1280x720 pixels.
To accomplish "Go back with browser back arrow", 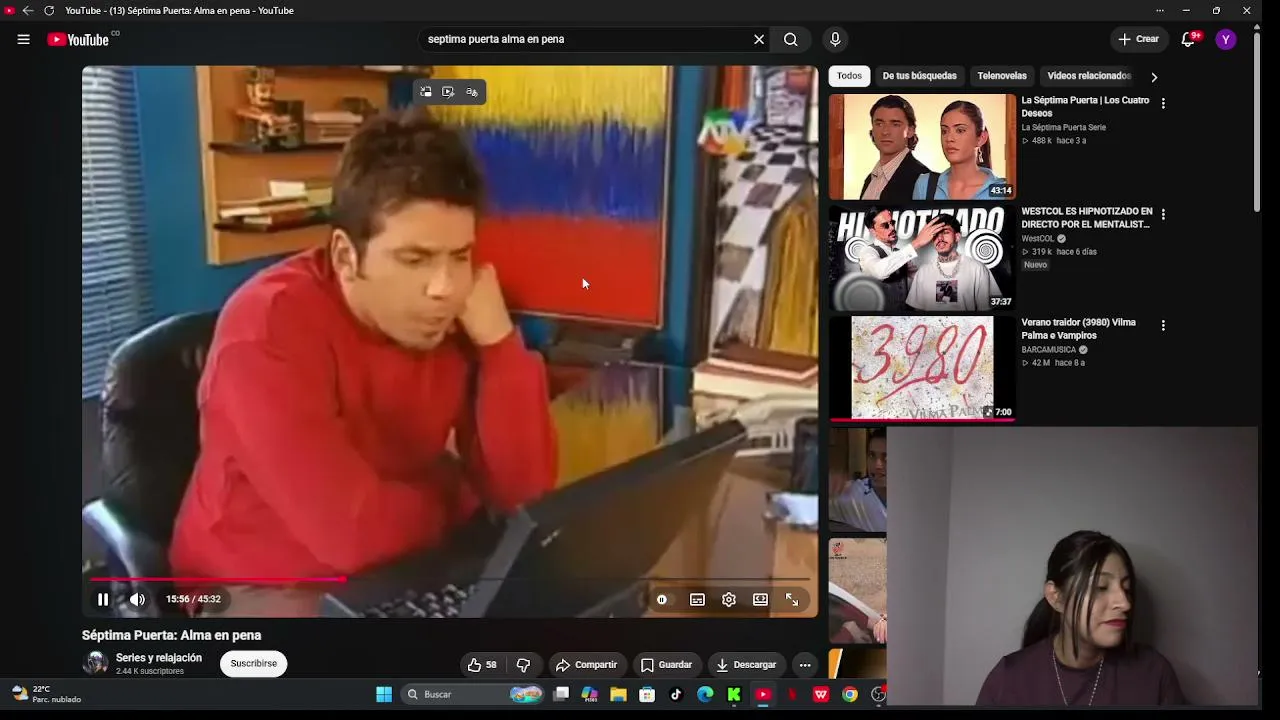I will [28, 11].
